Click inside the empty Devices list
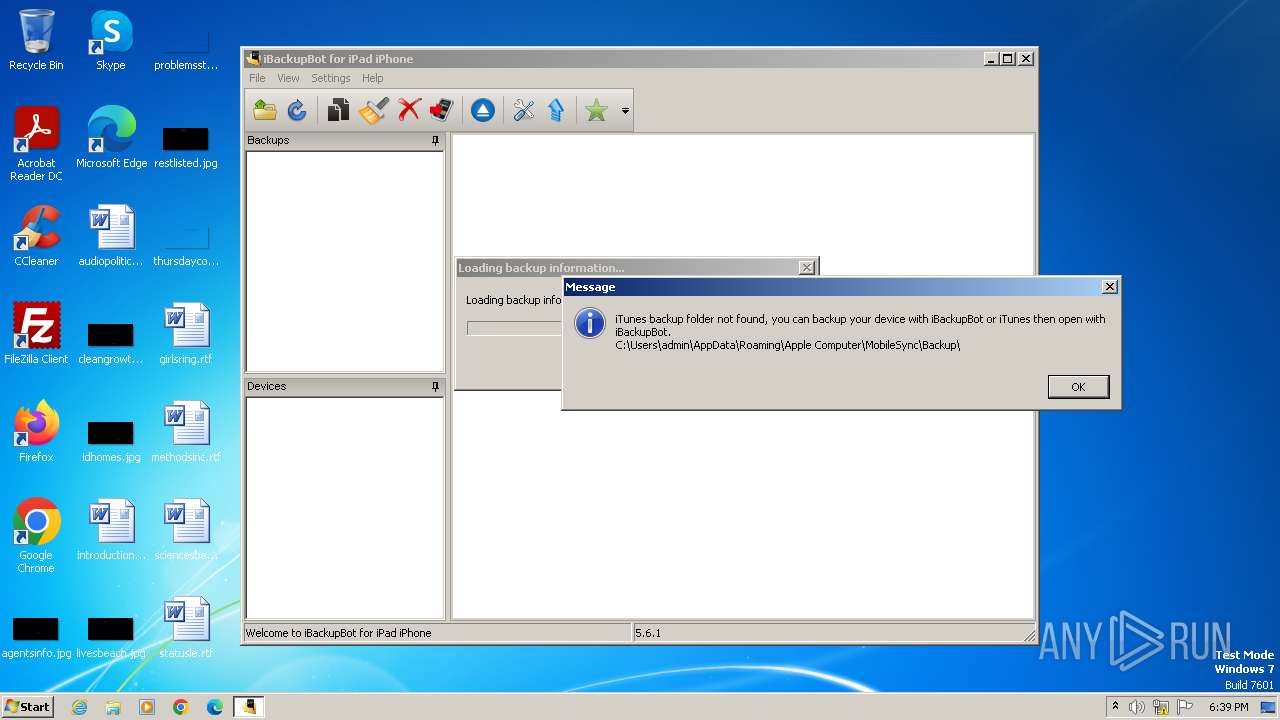1280x720 pixels. coord(345,508)
